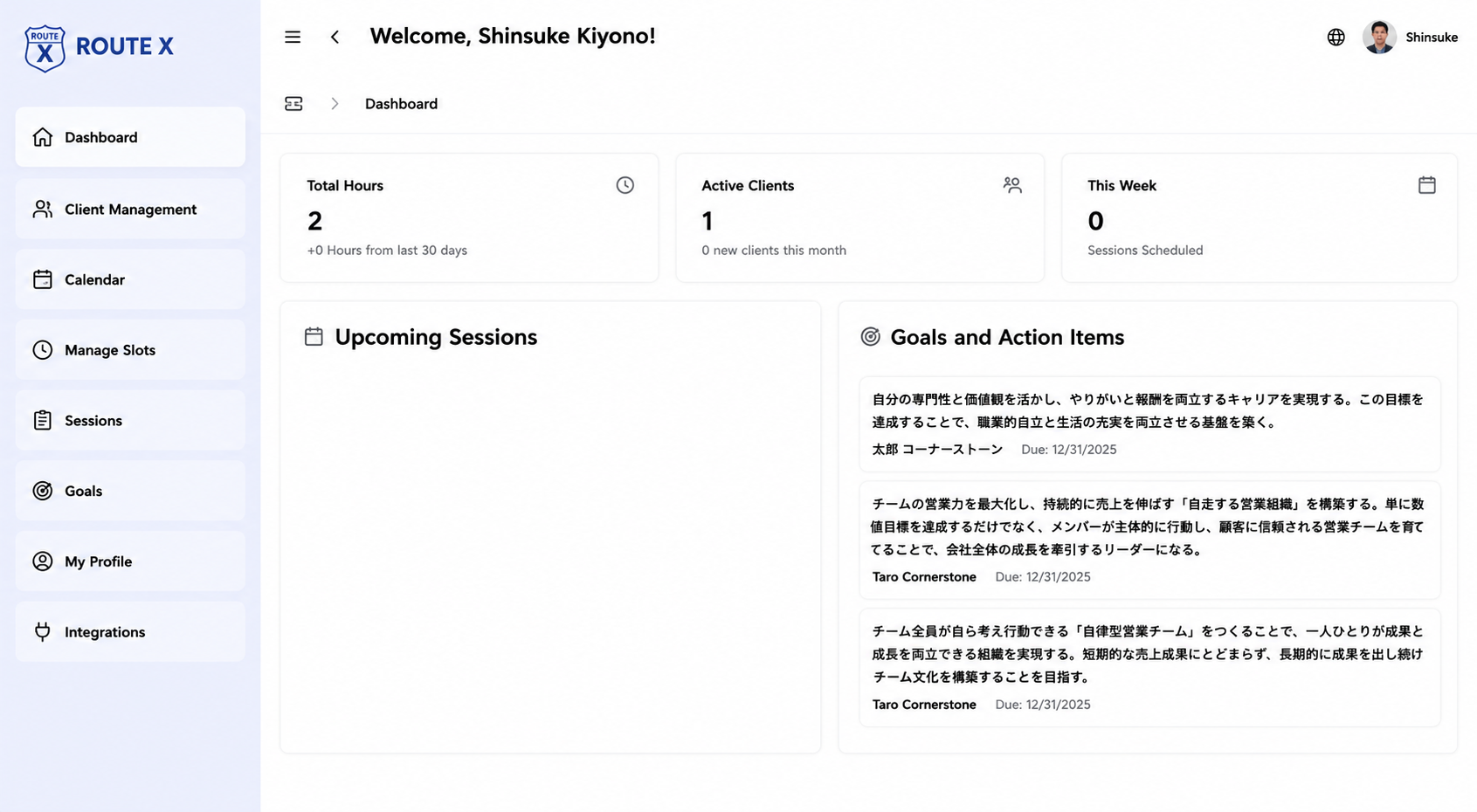Click the Dashboard breadcrumb label
This screenshot has width=1477, height=812.
pyautogui.click(x=401, y=104)
